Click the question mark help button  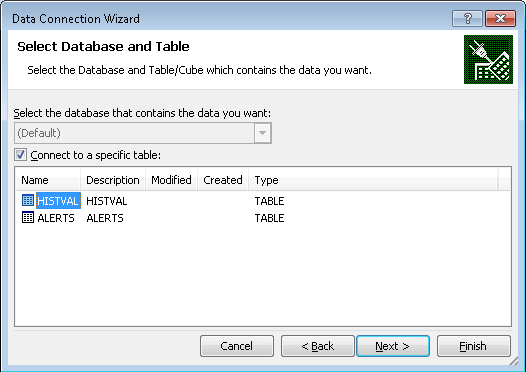click(x=467, y=18)
